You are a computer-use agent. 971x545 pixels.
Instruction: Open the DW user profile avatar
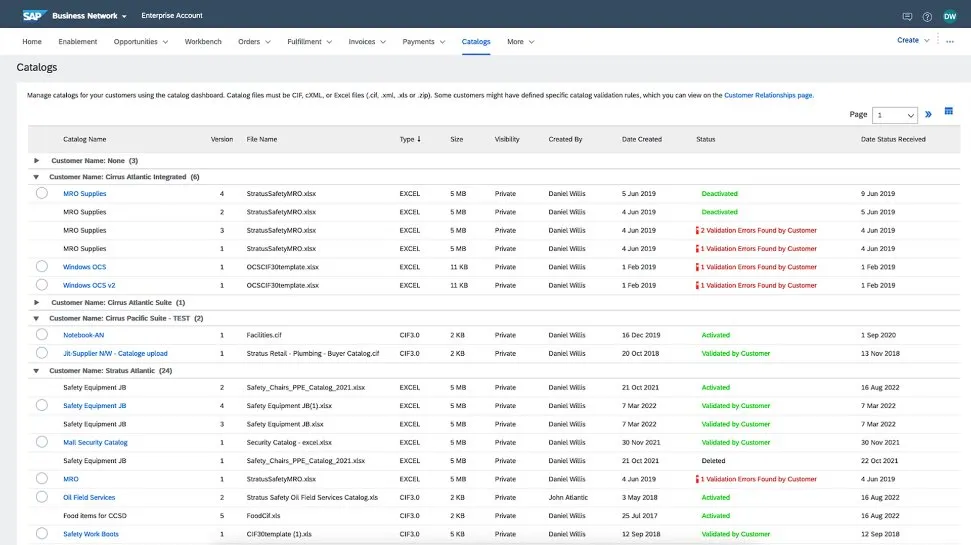tap(950, 16)
